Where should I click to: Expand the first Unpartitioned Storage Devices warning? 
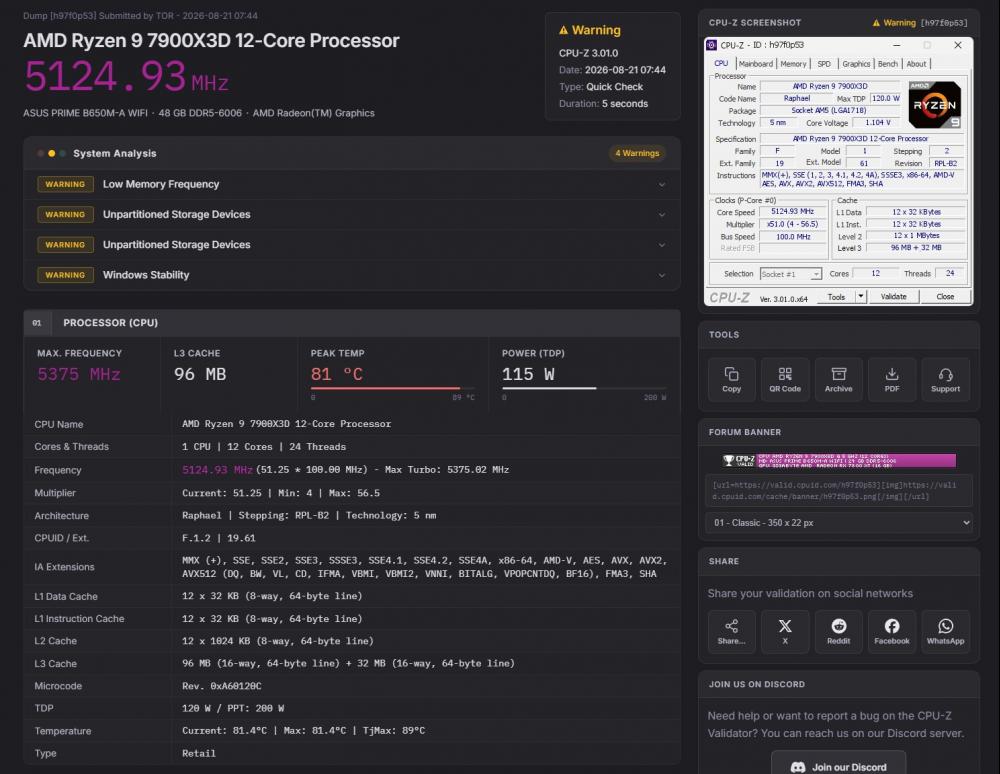click(x=352, y=214)
